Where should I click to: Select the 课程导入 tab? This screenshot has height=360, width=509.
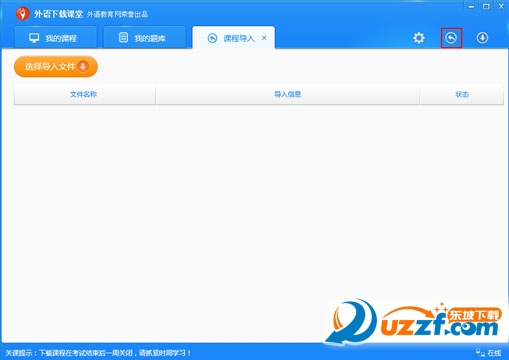tap(234, 38)
